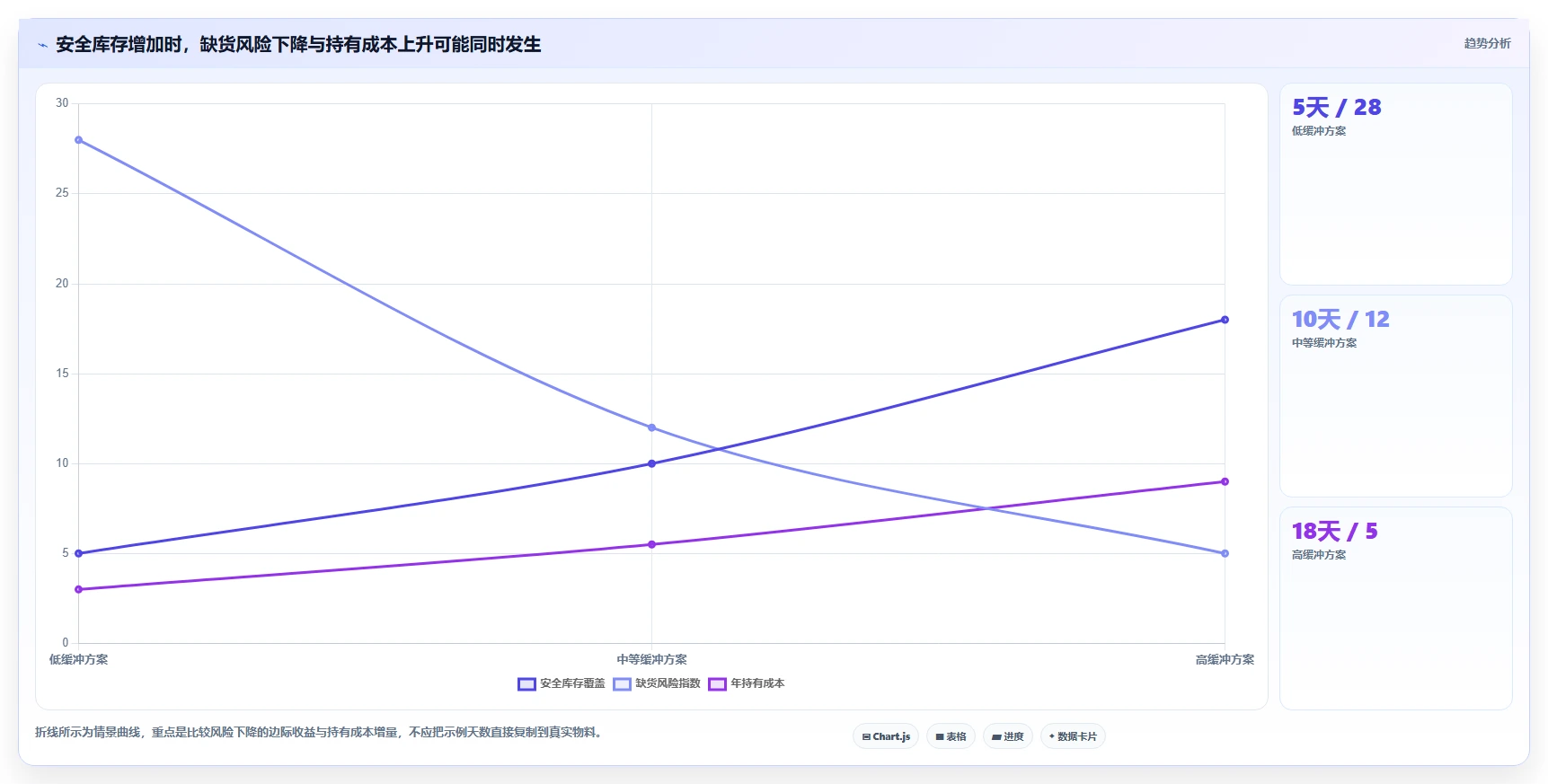Select the 年持有成本 point at 低缓冲方案

(79, 589)
